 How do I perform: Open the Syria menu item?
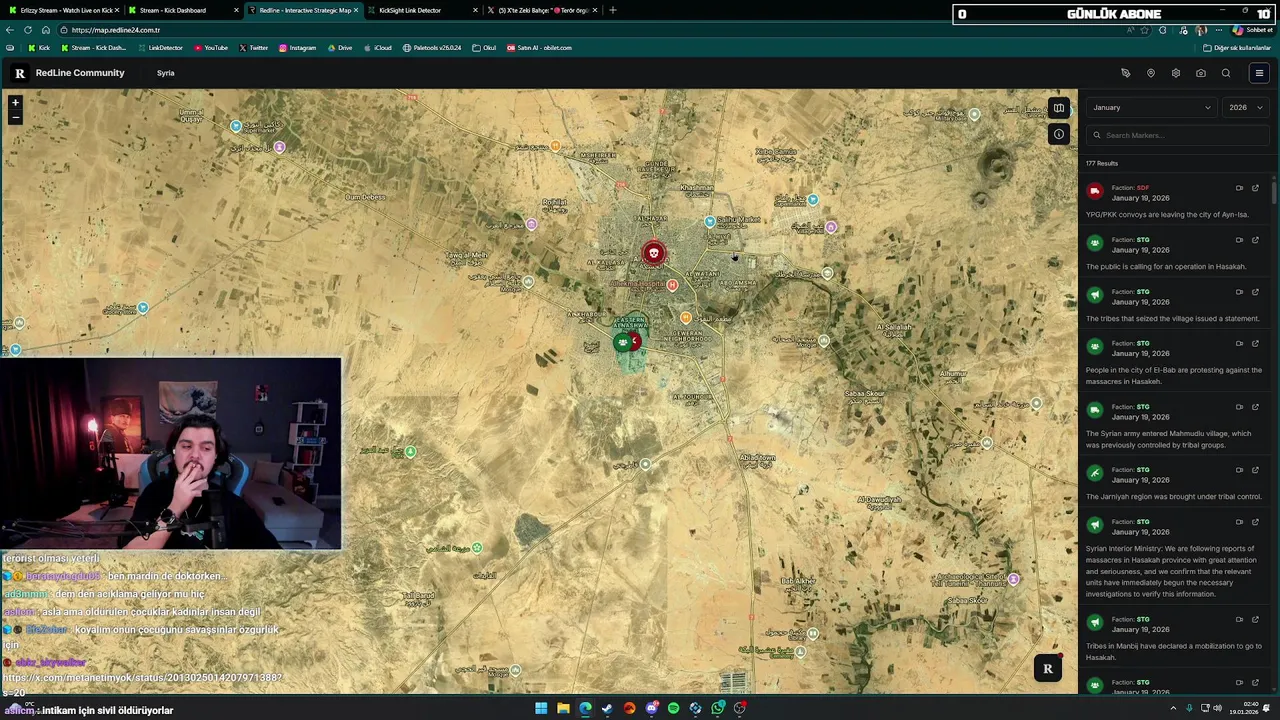165,73
